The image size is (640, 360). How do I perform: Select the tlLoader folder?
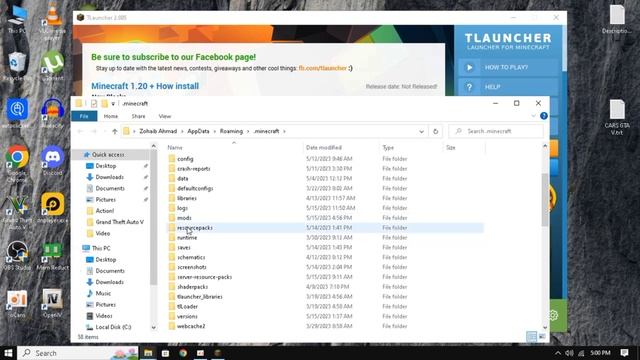click(x=187, y=306)
